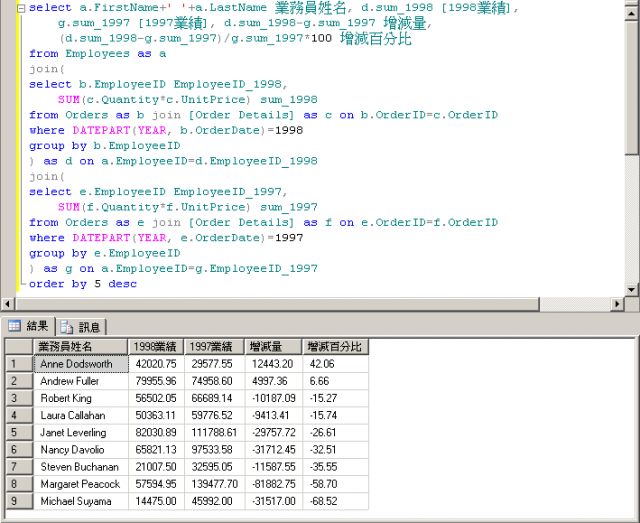The height and width of the screenshot is (523, 640).
Task: Select row header number 7
Action: pos(19,467)
